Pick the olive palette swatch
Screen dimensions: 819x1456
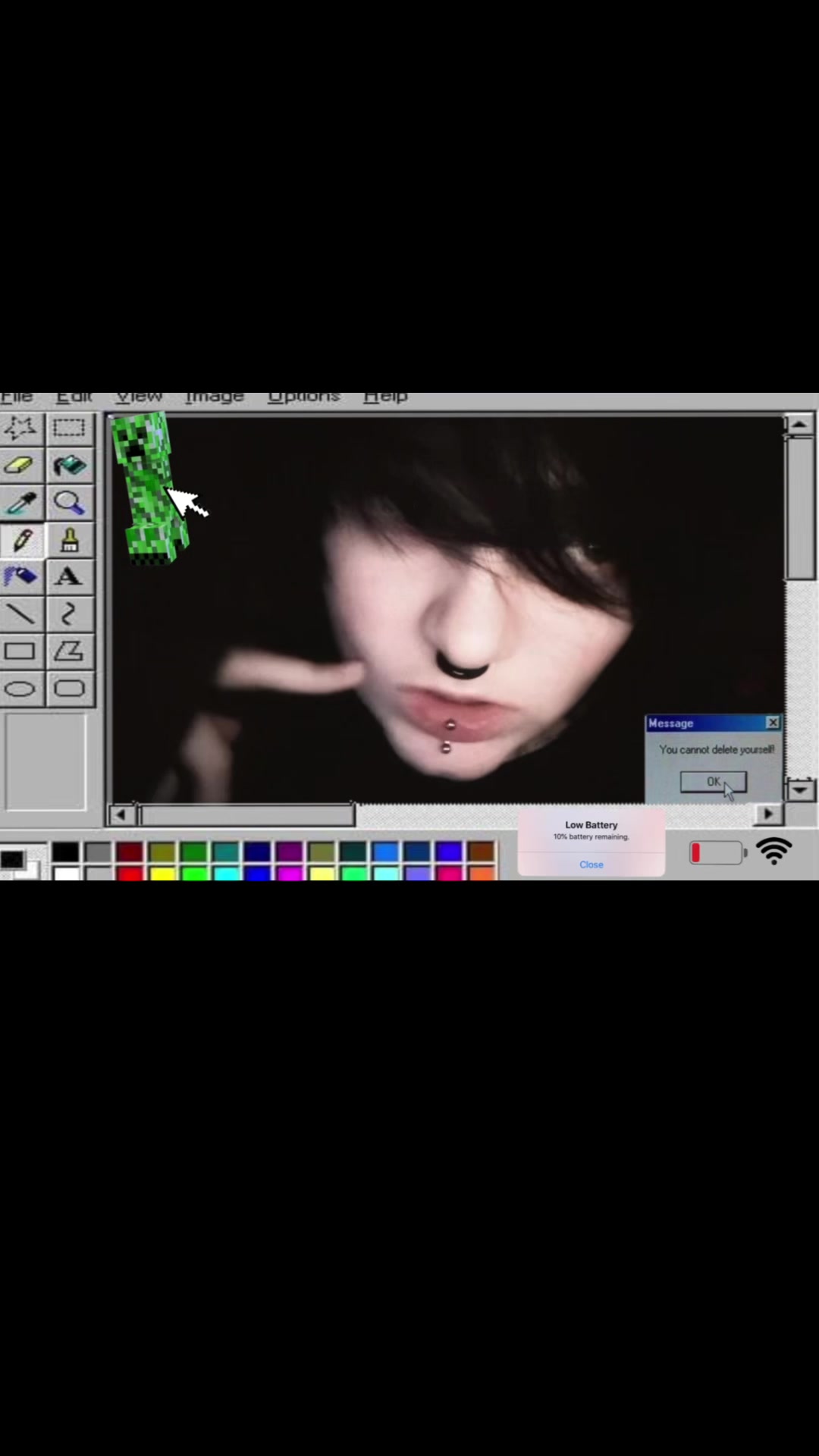pos(162,852)
